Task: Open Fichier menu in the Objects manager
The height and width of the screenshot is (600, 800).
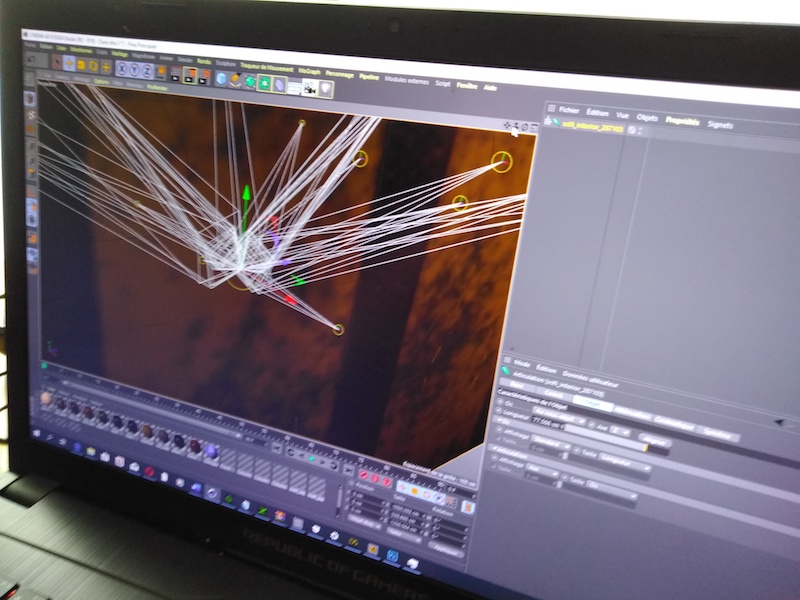Action: (x=569, y=110)
